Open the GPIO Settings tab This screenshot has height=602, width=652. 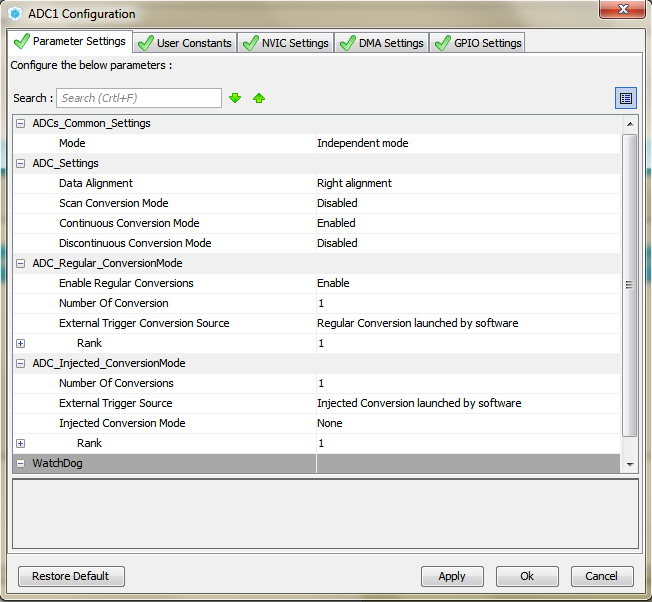(x=477, y=43)
